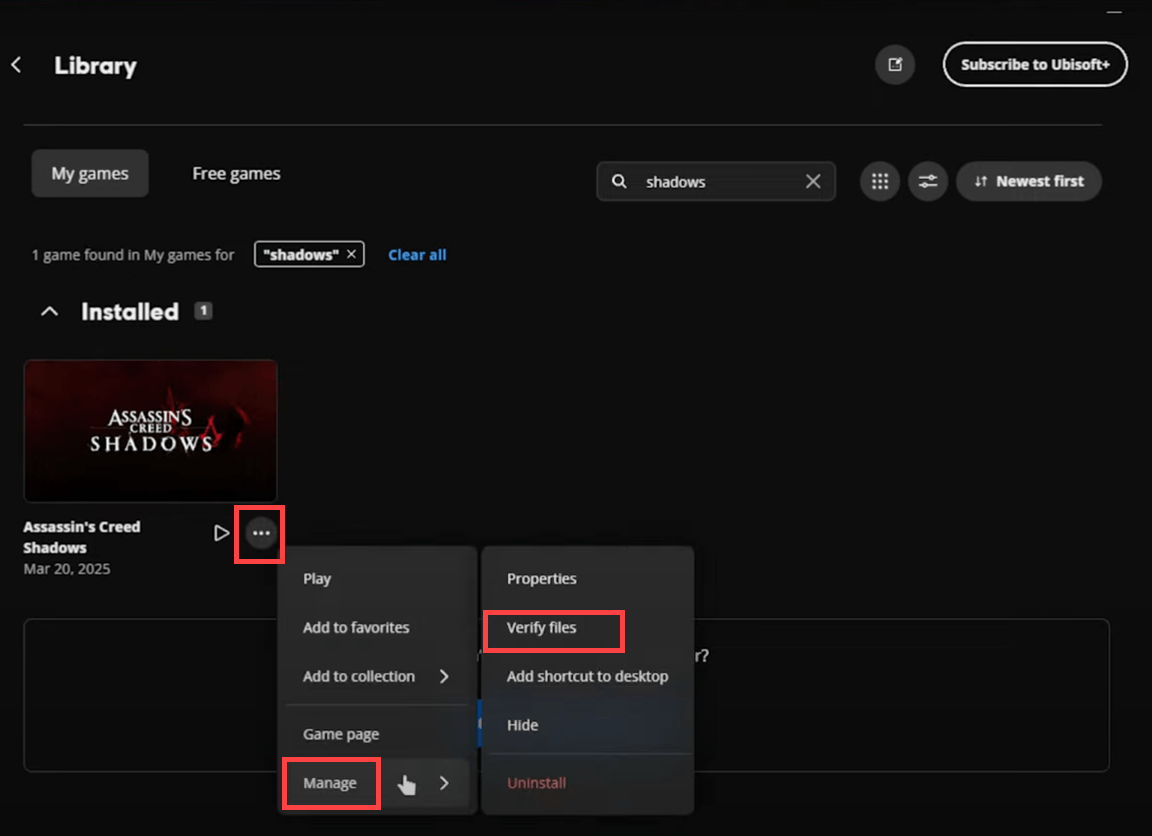Launch Assassin's Creed Shadows via the play triangle

point(221,532)
